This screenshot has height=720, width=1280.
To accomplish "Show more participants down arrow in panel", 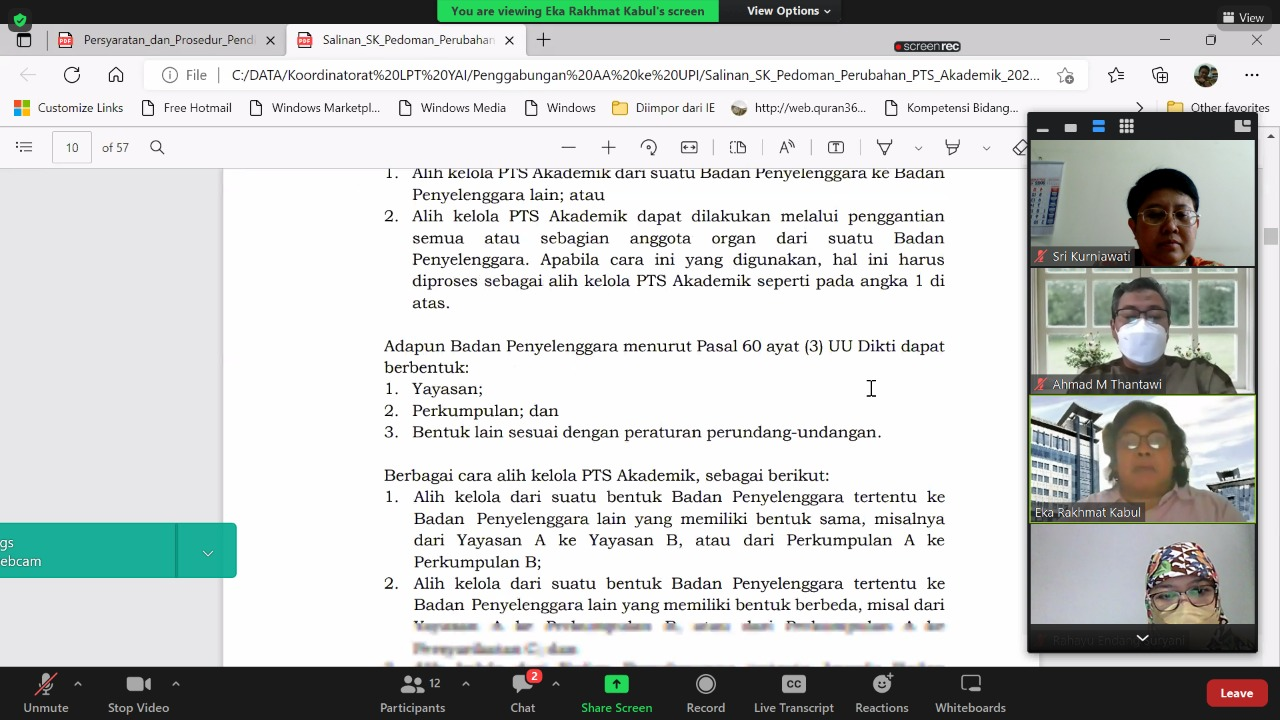I will coord(1142,638).
